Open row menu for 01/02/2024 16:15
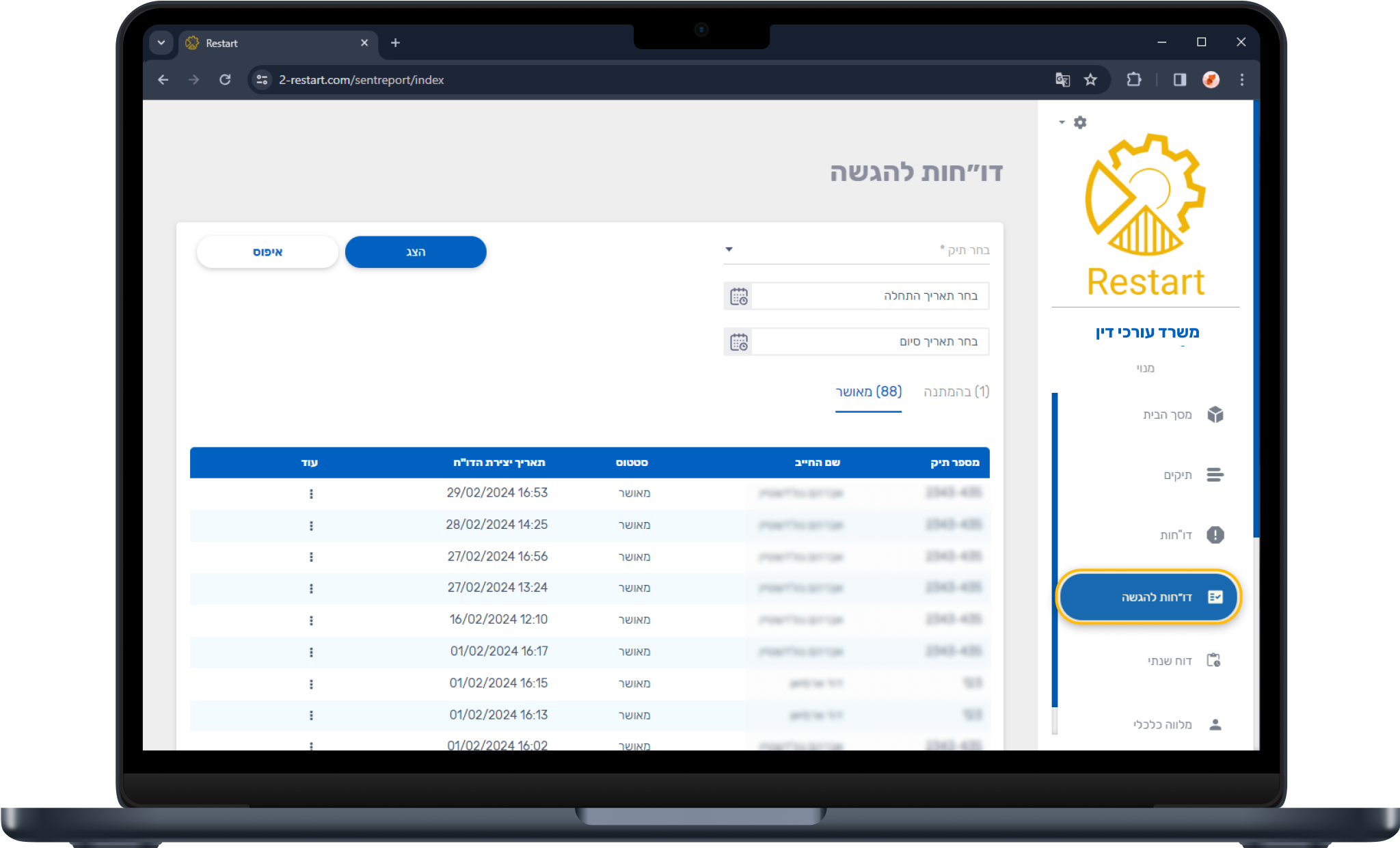Image resolution: width=1400 pixels, height=848 pixels. (x=311, y=684)
